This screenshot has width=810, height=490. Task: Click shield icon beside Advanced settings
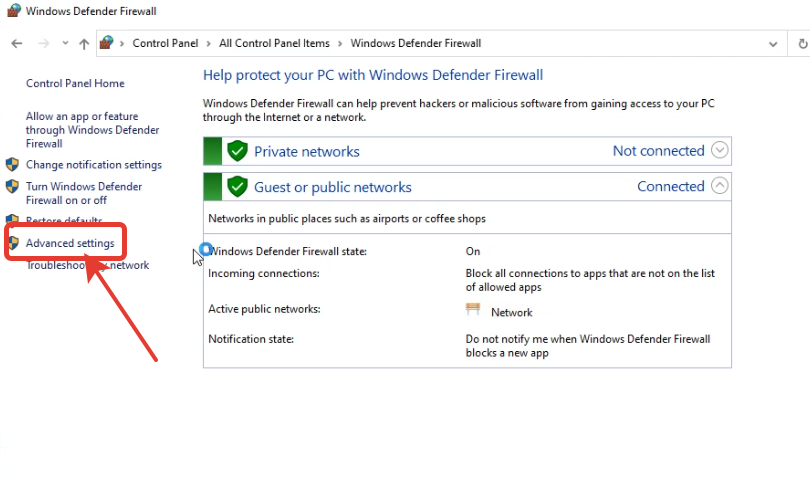coord(14,243)
